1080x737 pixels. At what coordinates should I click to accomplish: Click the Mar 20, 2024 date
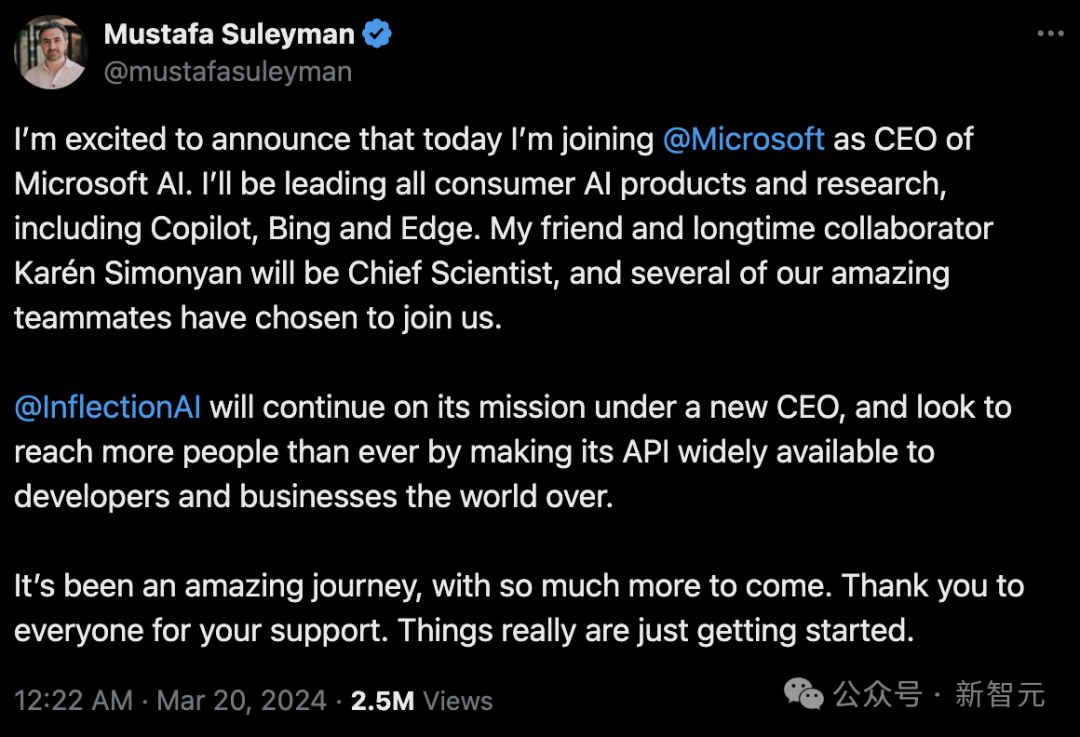click(241, 700)
